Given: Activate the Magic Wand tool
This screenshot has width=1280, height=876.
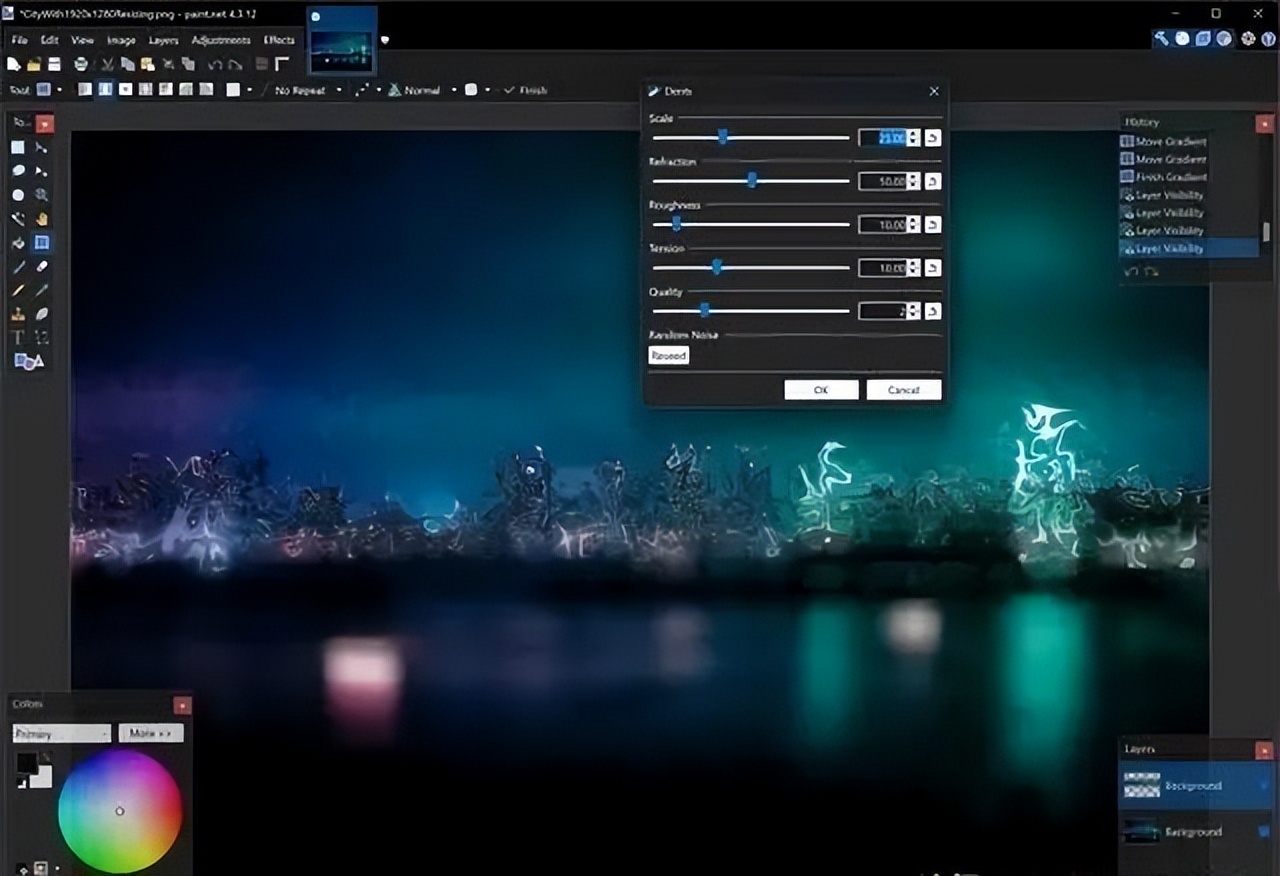Looking at the screenshot, I should click(x=18, y=219).
